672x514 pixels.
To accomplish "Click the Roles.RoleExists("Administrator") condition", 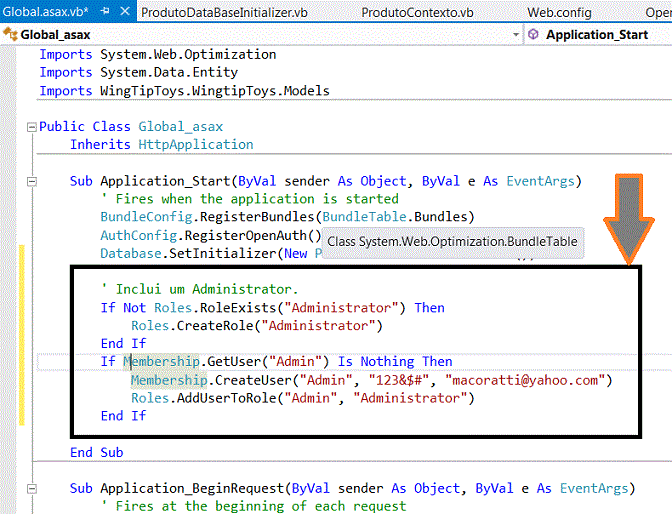I will [280, 308].
